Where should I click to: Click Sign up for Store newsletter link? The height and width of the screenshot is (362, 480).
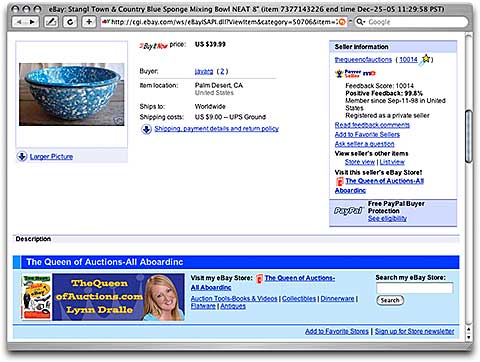point(414,331)
